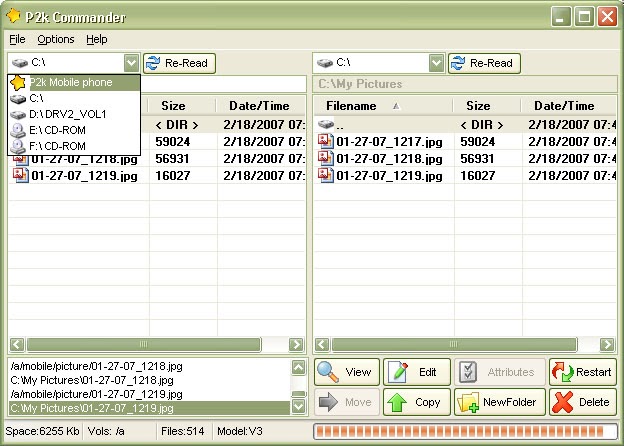This screenshot has height=446, width=624.
Task: Click the D:\ DRV2_VOL1 hard drive icon
Action: tap(18, 115)
